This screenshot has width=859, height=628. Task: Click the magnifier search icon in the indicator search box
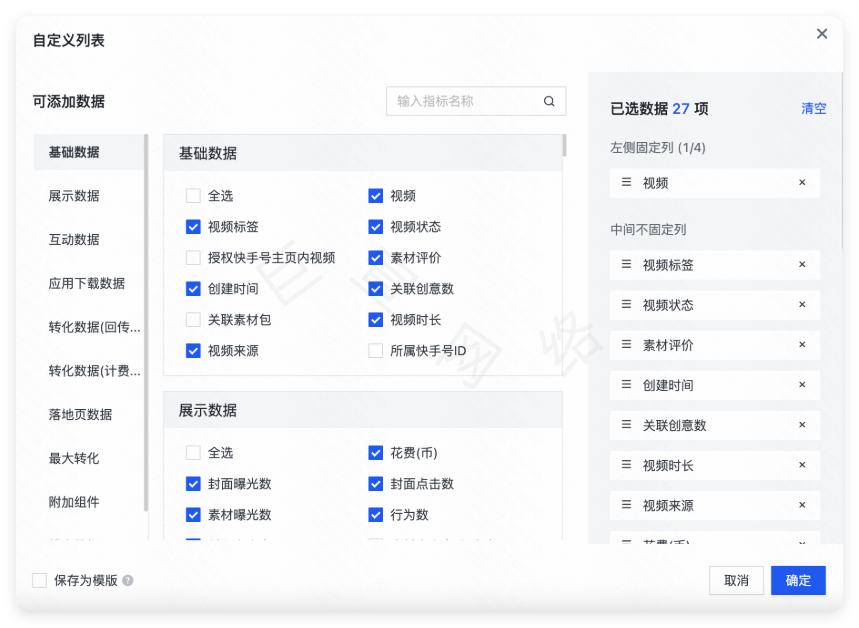pos(548,101)
